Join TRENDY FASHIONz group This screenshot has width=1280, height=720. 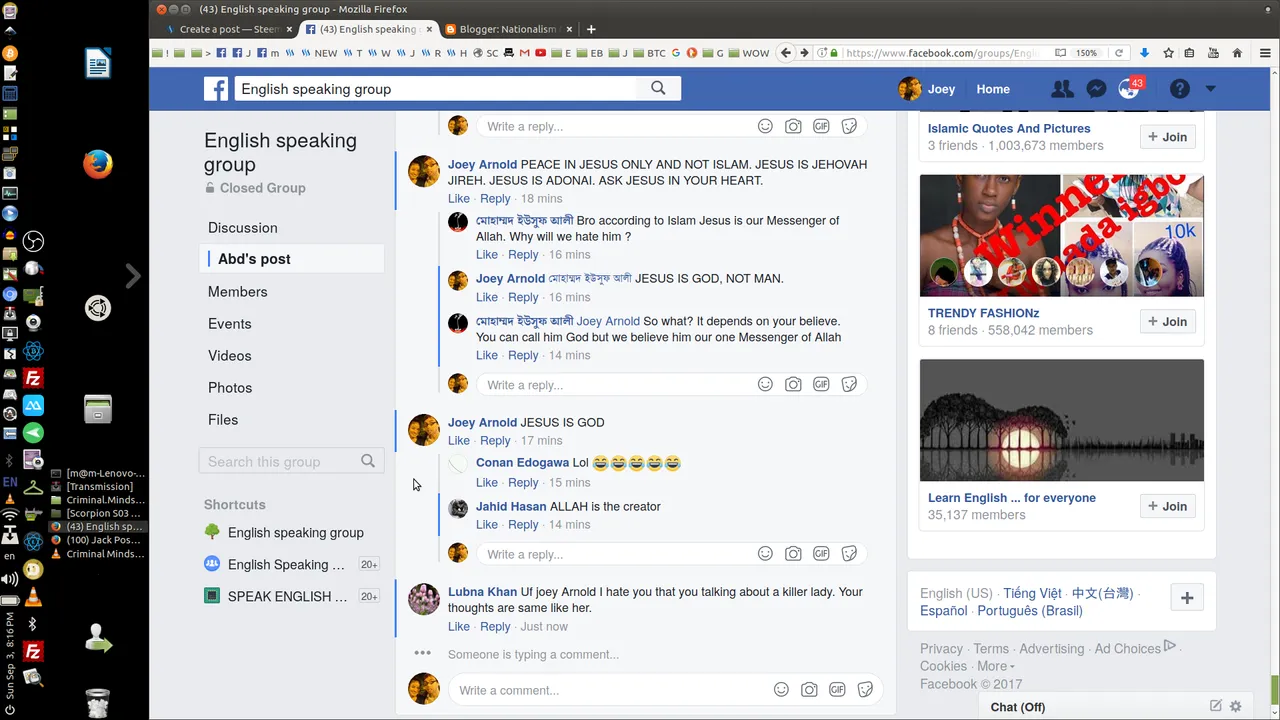click(1167, 321)
